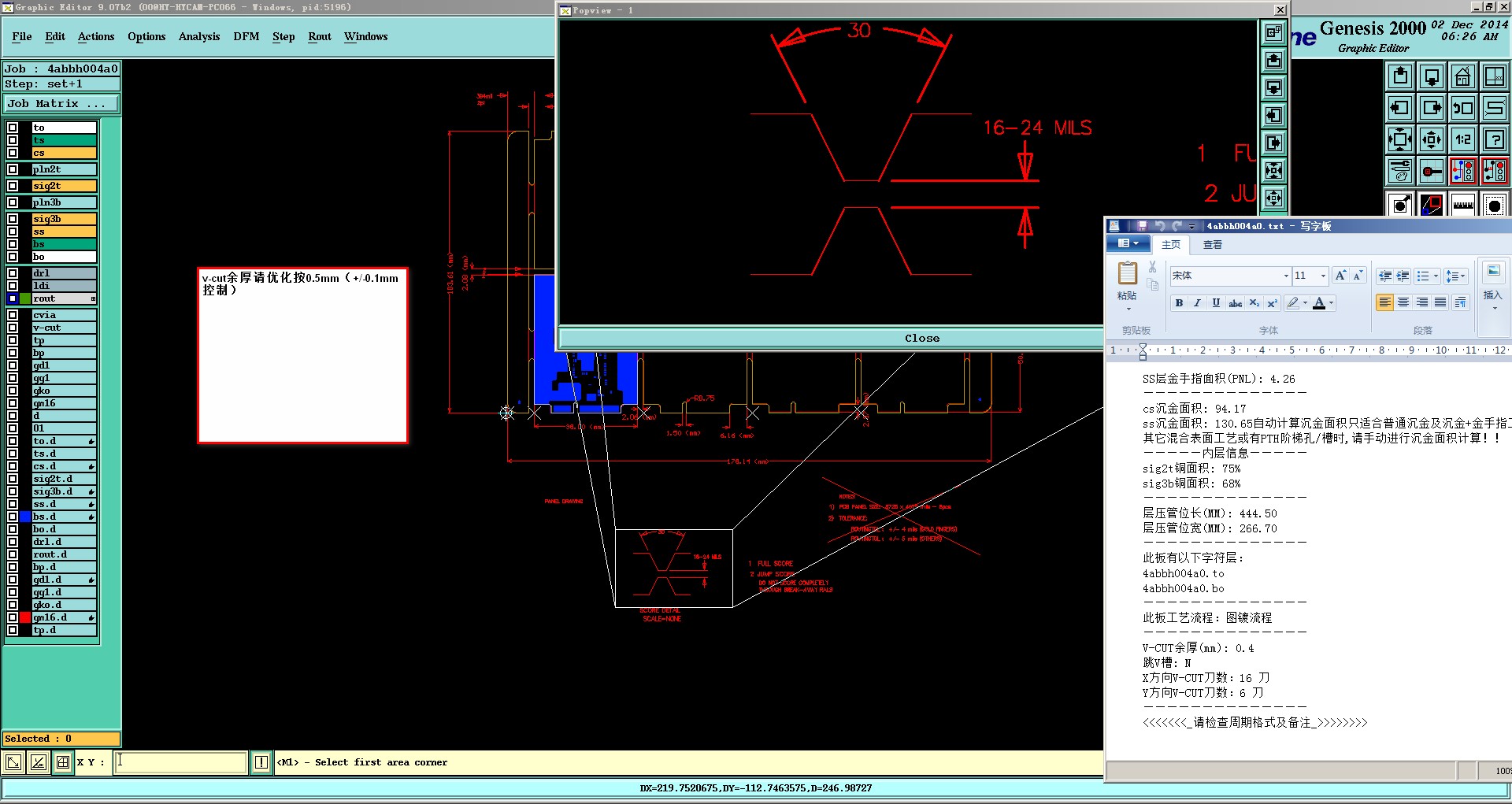Switch to the 查看 tab in WordPad
The height and width of the screenshot is (804, 1512).
(1212, 244)
